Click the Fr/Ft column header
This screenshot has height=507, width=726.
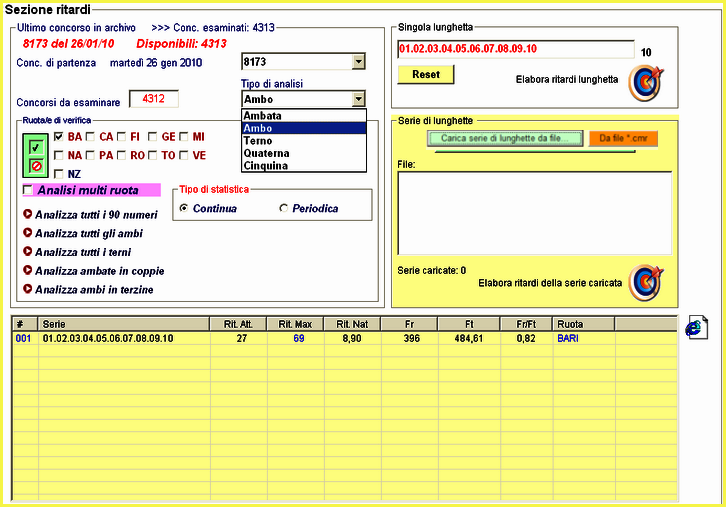526,324
